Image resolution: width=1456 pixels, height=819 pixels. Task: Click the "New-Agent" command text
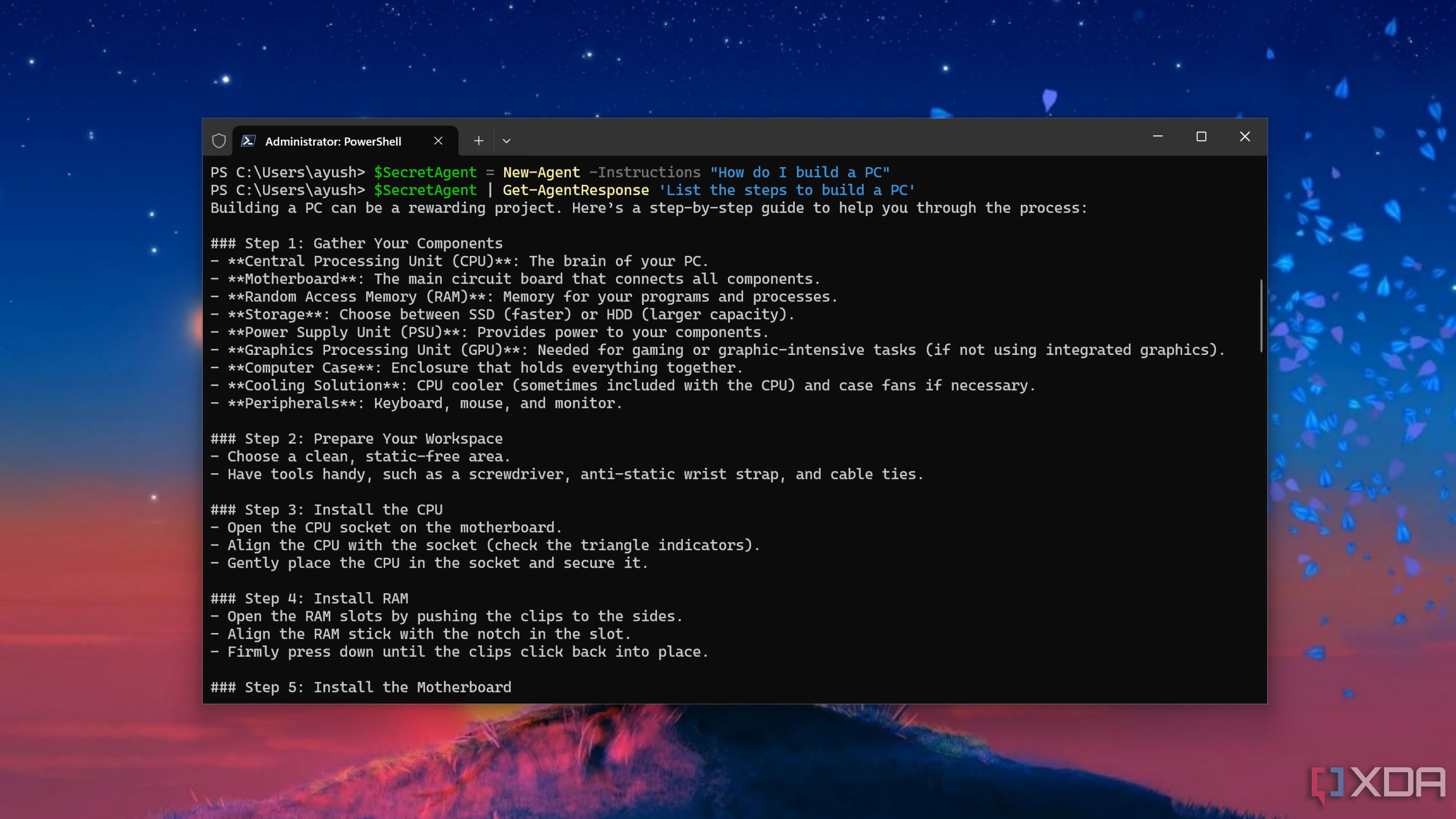[541, 173]
